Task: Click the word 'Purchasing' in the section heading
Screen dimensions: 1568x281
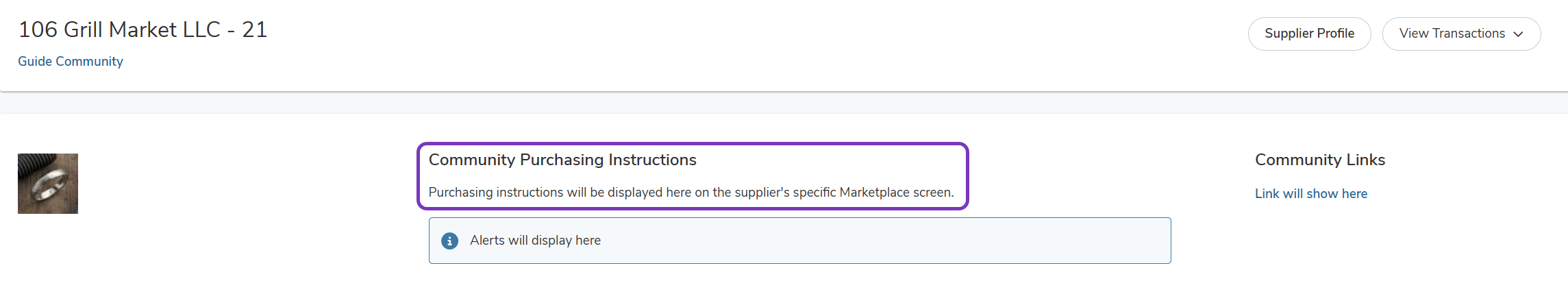Action: [x=562, y=160]
